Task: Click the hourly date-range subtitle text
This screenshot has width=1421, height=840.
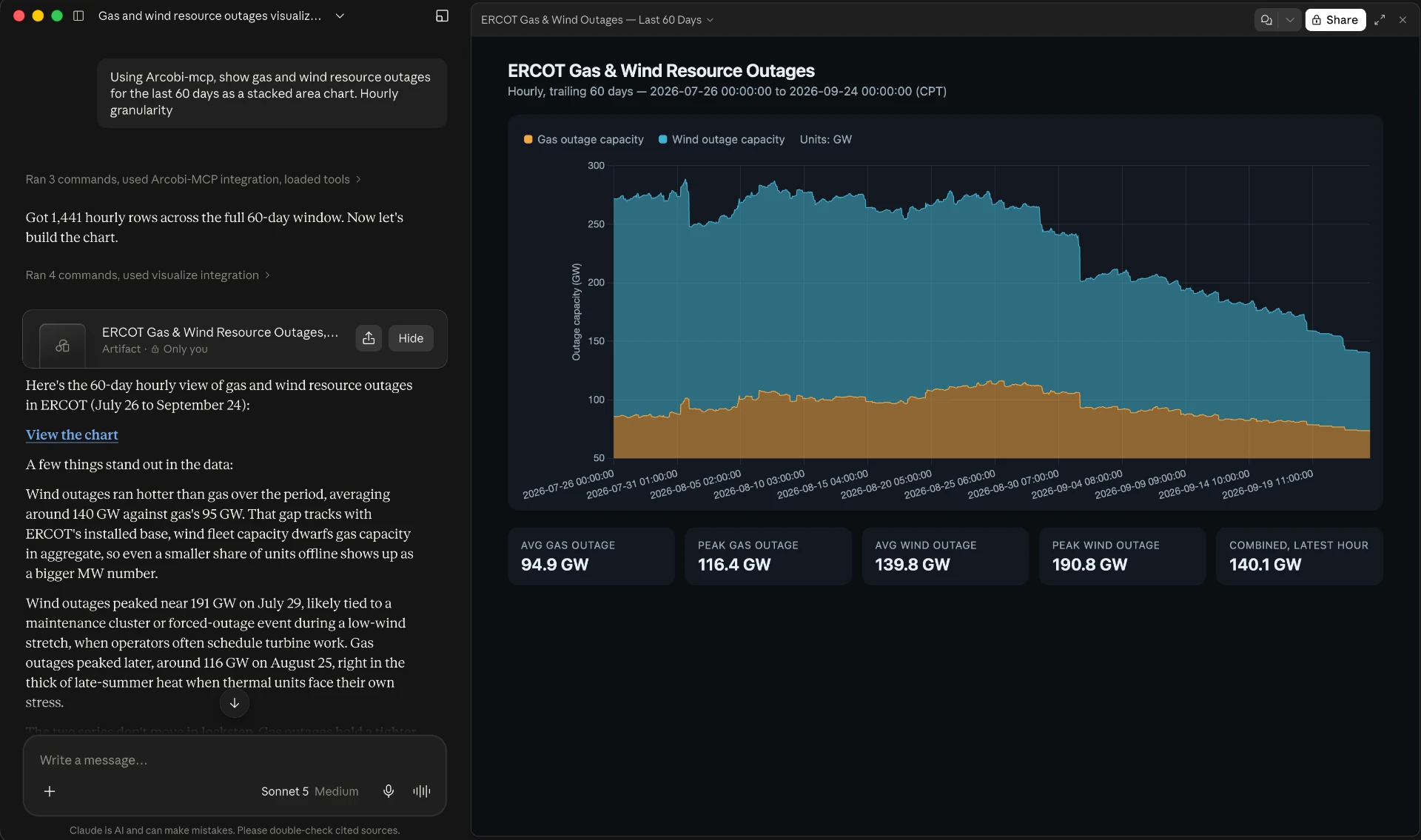Action: coord(727,91)
